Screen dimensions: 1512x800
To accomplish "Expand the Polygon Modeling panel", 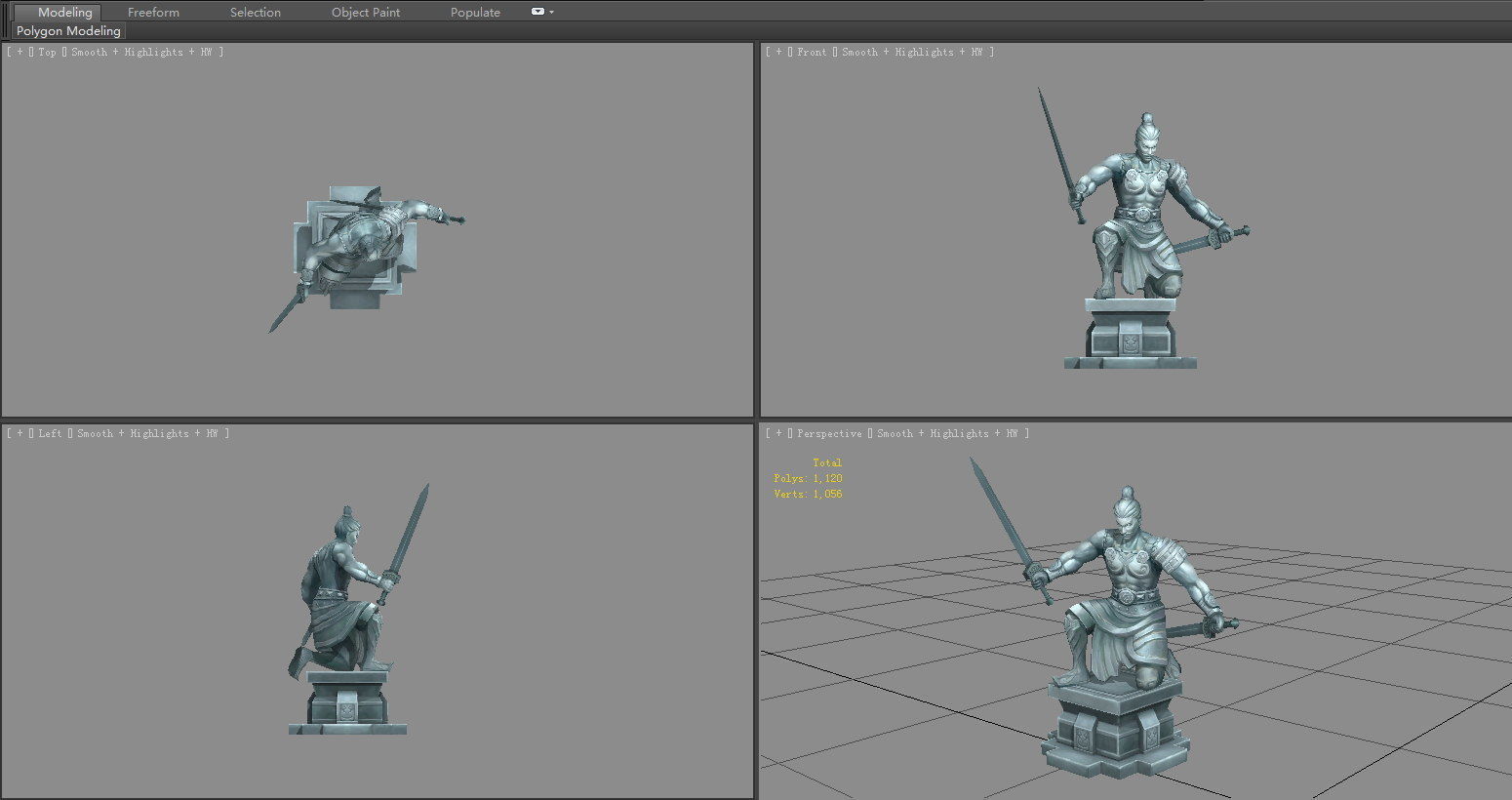I will point(68,31).
